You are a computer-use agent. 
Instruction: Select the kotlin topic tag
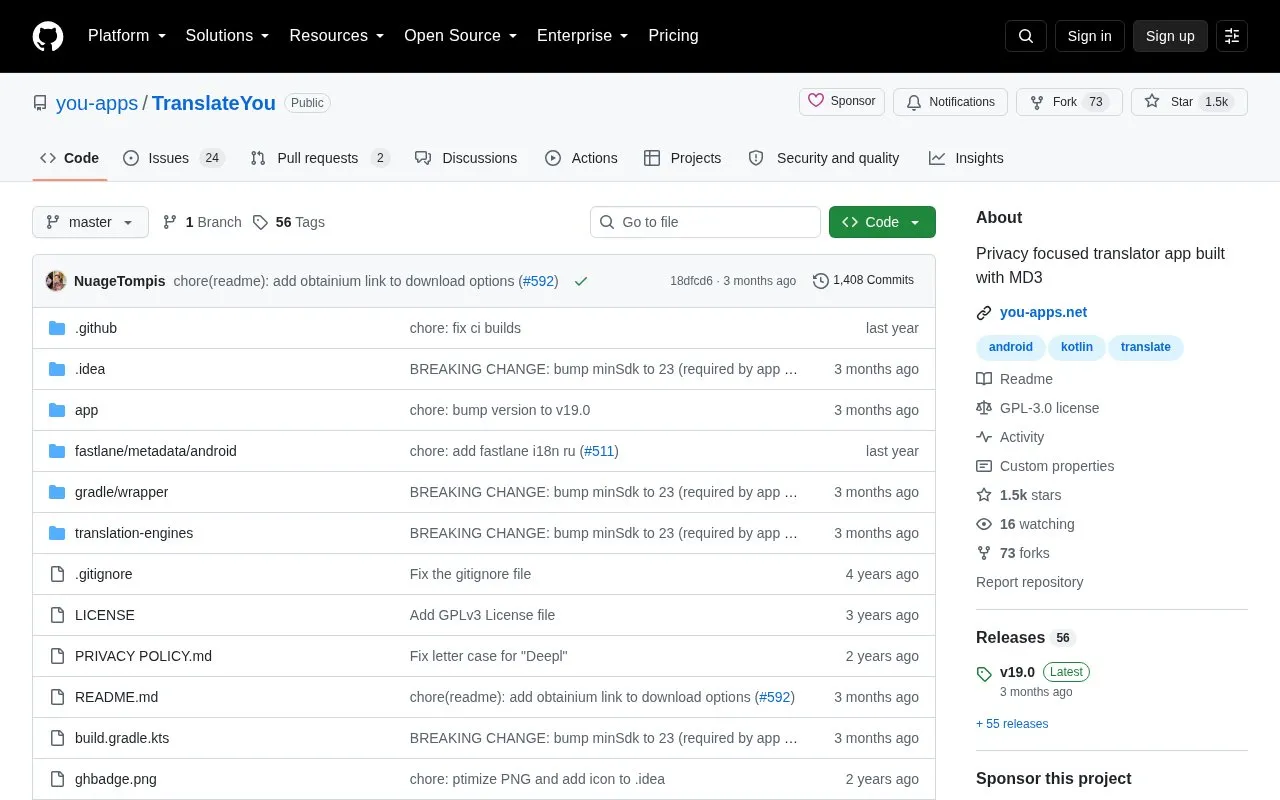pyautogui.click(x=1077, y=347)
